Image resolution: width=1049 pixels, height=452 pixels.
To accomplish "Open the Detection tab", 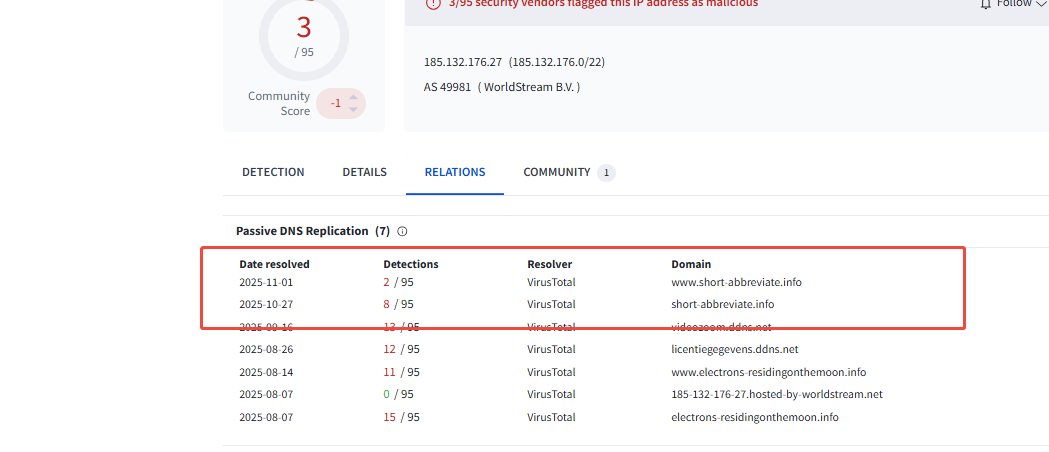I will [x=273, y=172].
